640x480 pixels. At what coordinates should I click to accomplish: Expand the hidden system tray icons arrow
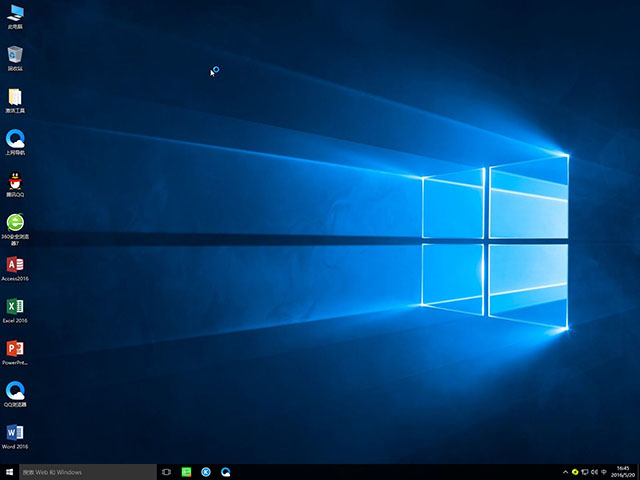click(x=565, y=471)
